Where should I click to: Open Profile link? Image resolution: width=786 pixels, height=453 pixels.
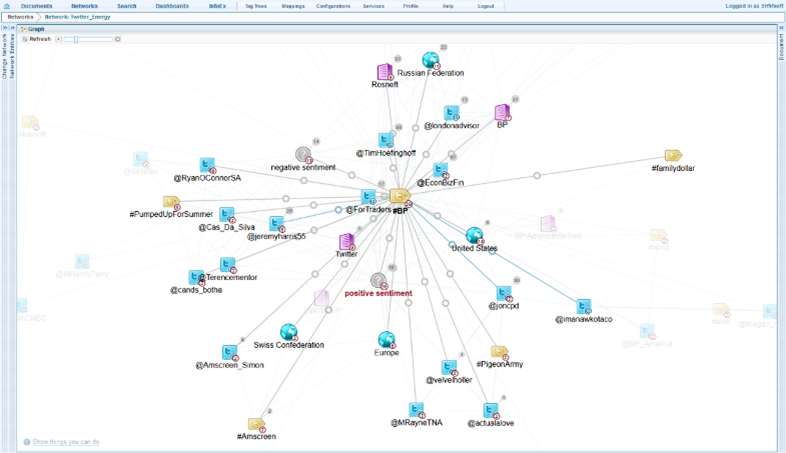point(411,6)
